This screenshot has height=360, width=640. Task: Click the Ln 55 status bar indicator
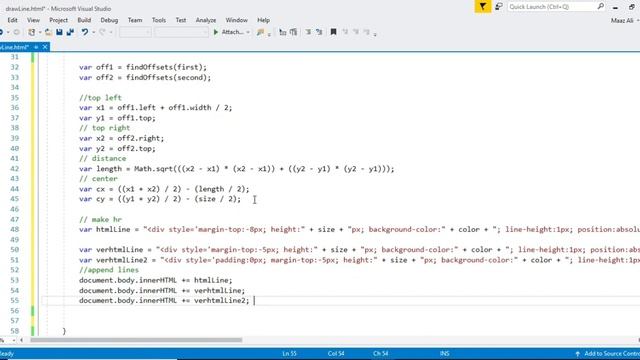coord(289,354)
